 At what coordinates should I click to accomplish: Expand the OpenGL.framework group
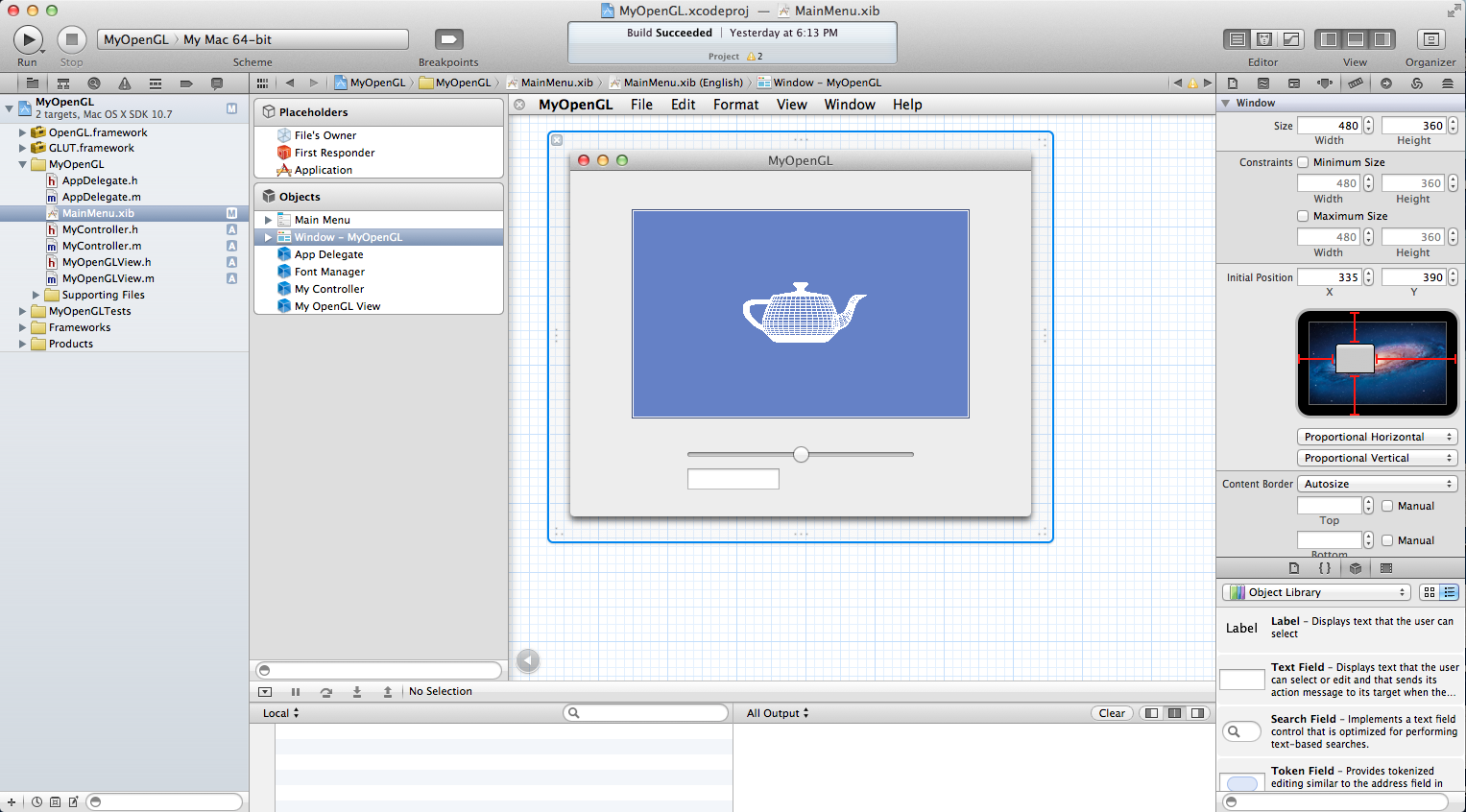pyautogui.click(x=22, y=132)
